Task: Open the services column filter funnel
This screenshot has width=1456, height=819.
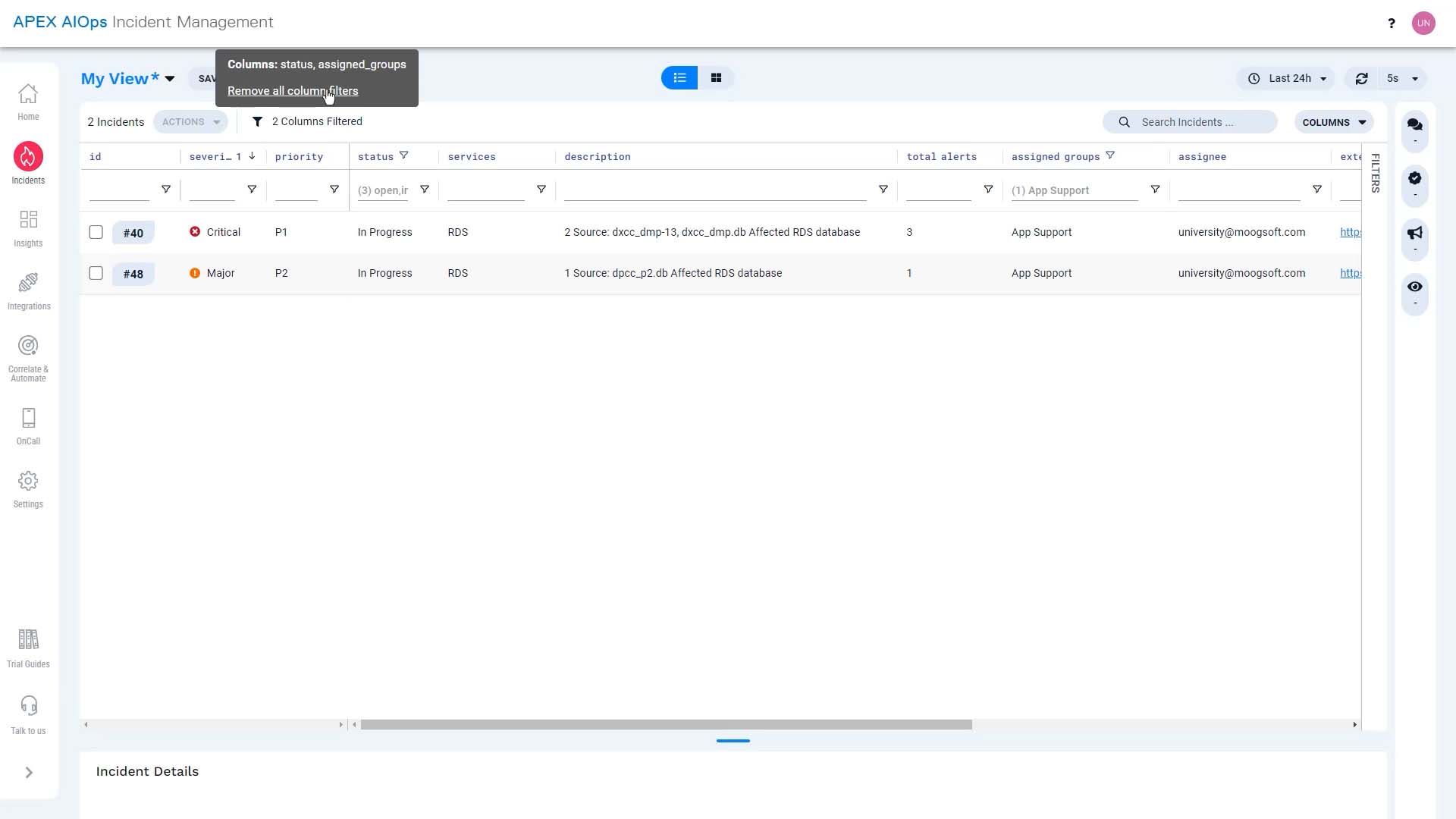Action: coord(541,190)
